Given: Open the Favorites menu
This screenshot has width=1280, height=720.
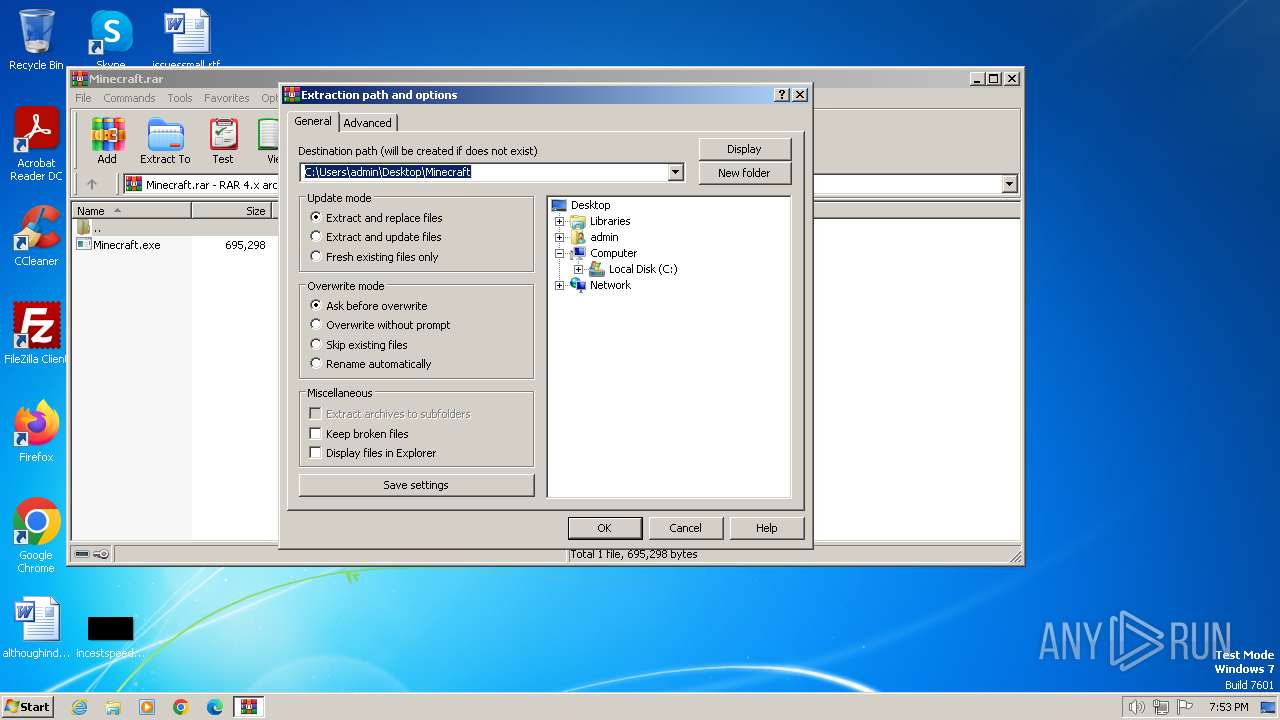Looking at the screenshot, I should pos(227,98).
